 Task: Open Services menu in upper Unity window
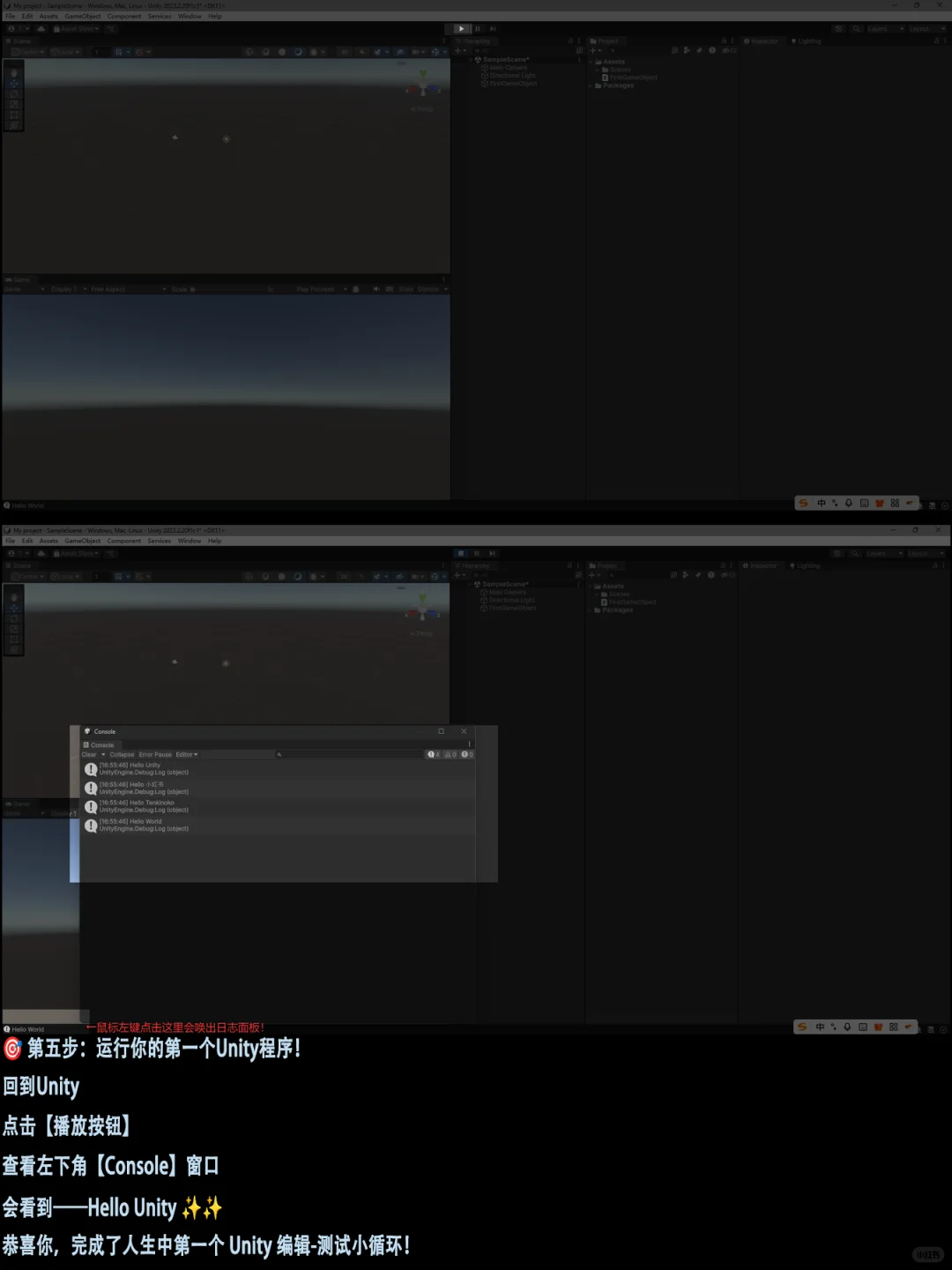point(160,16)
